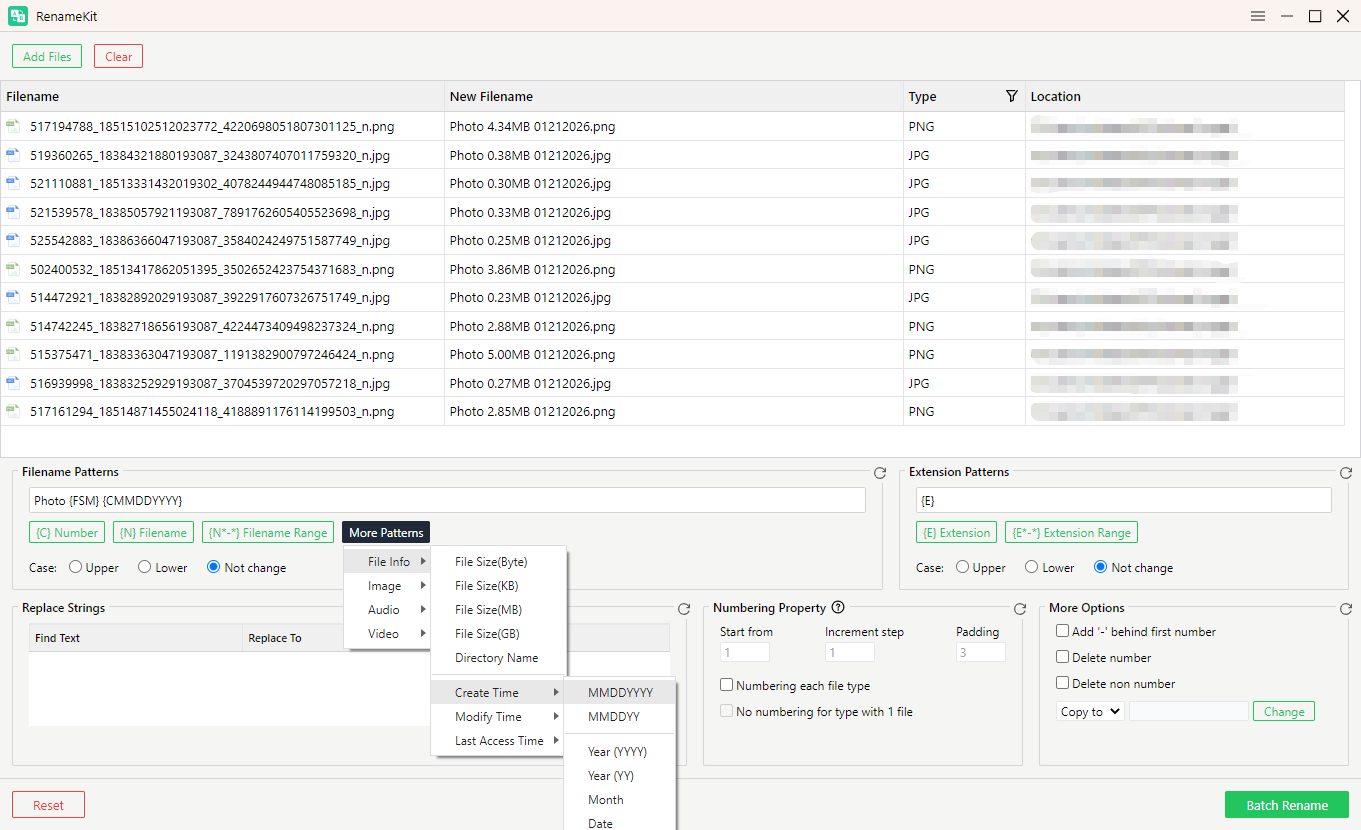Check Numbering each file type
The image size is (1361, 830).
pyautogui.click(x=725, y=685)
